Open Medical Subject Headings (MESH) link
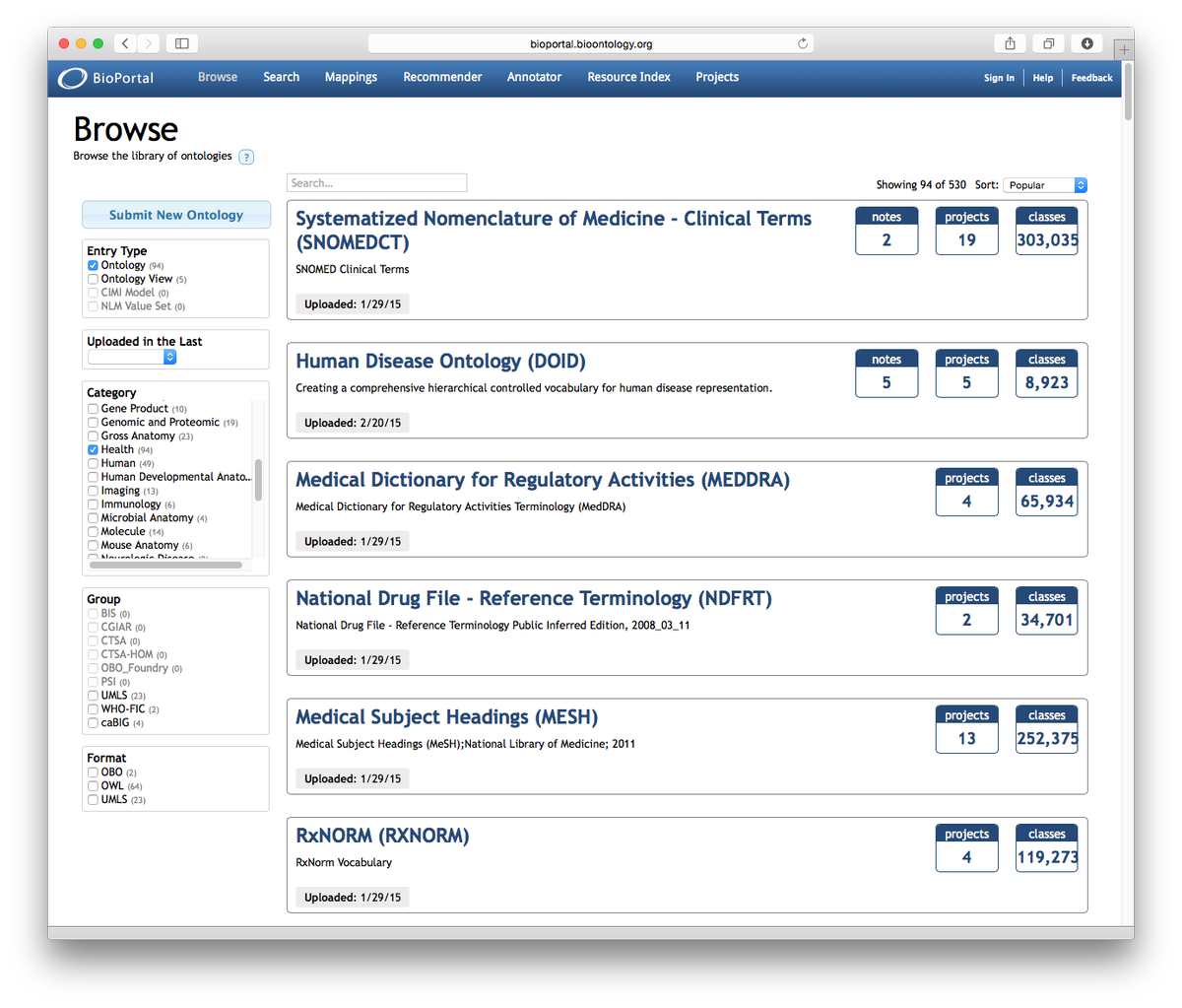 (x=447, y=717)
